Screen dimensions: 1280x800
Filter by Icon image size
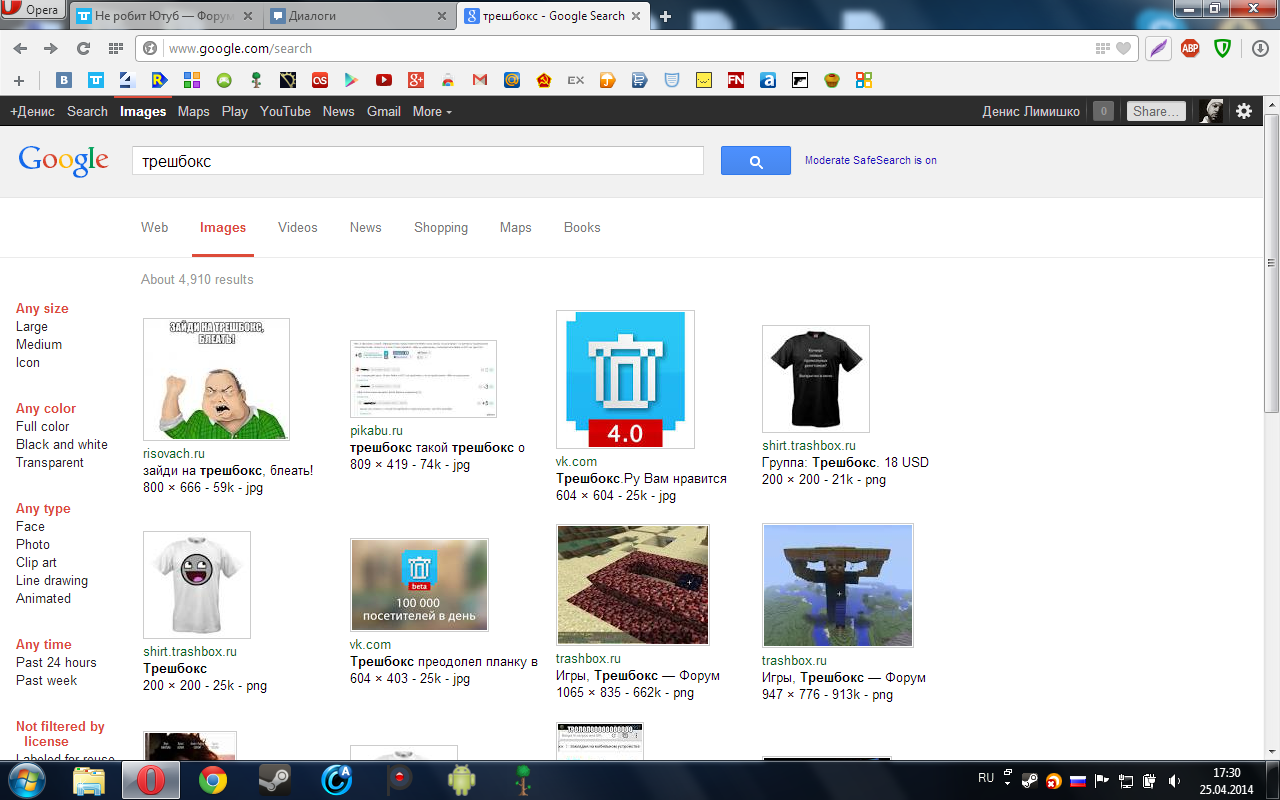point(28,363)
